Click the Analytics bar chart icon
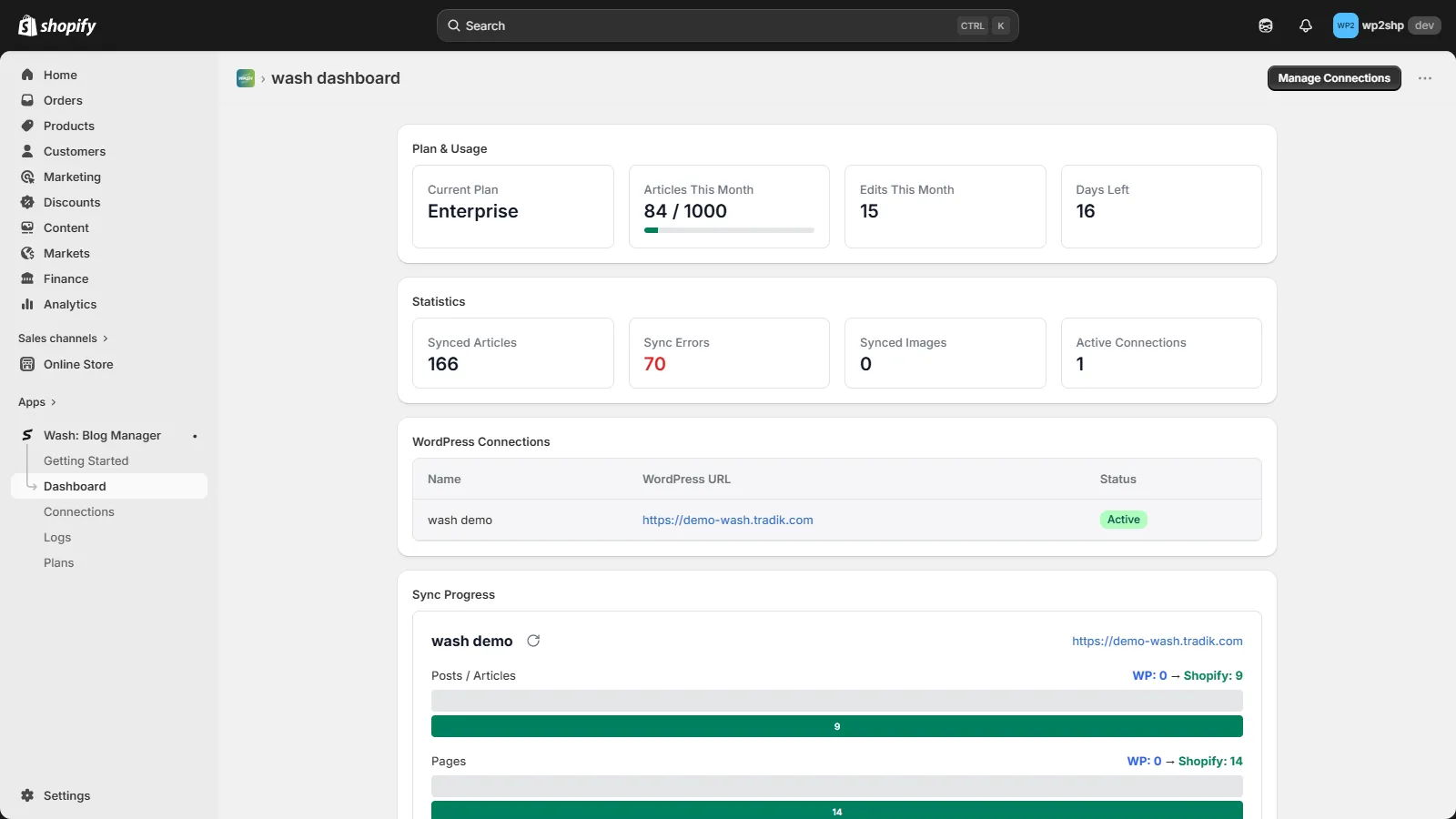The width and height of the screenshot is (1456, 819). point(27,304)
